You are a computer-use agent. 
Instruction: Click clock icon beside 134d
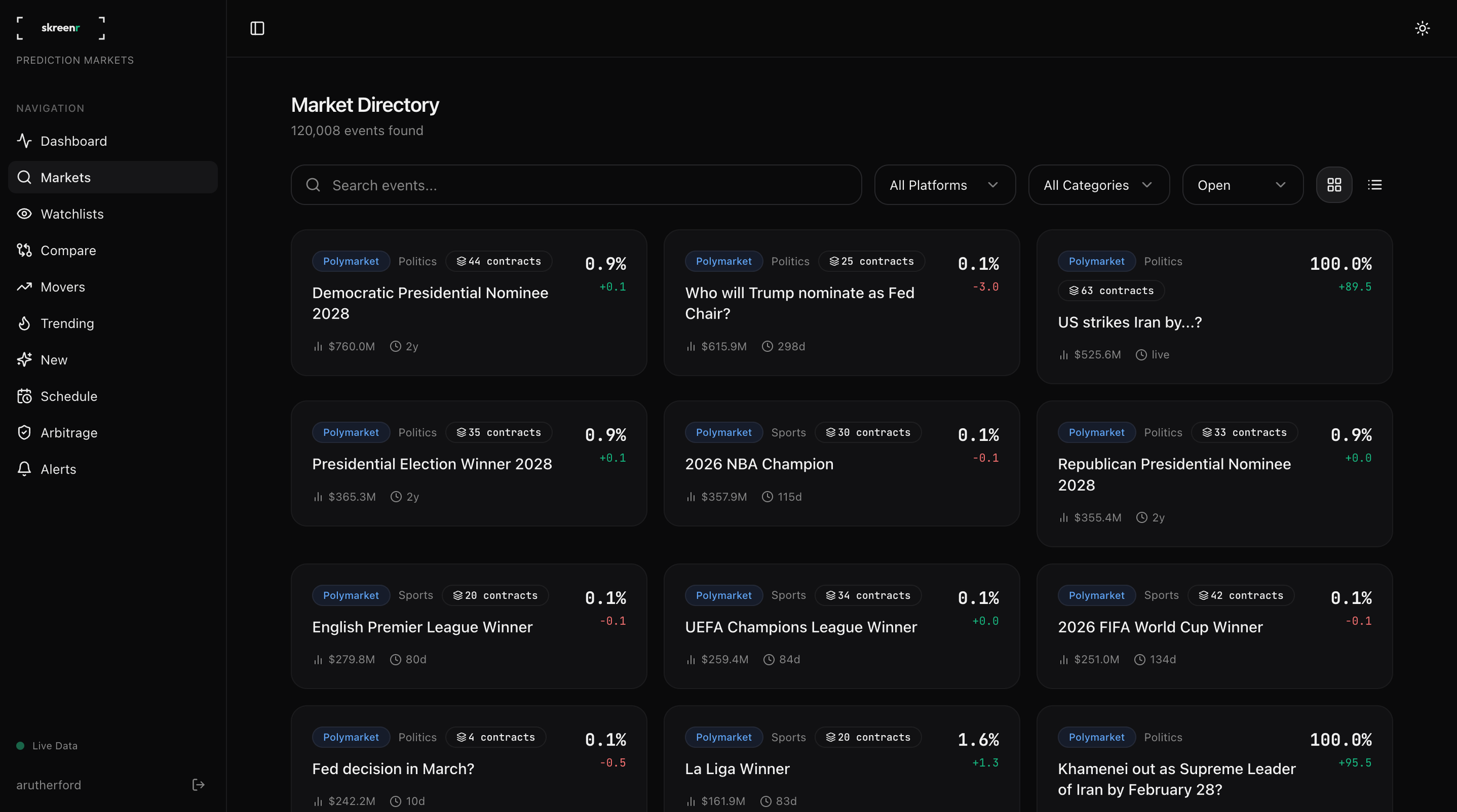point(1139,659)
